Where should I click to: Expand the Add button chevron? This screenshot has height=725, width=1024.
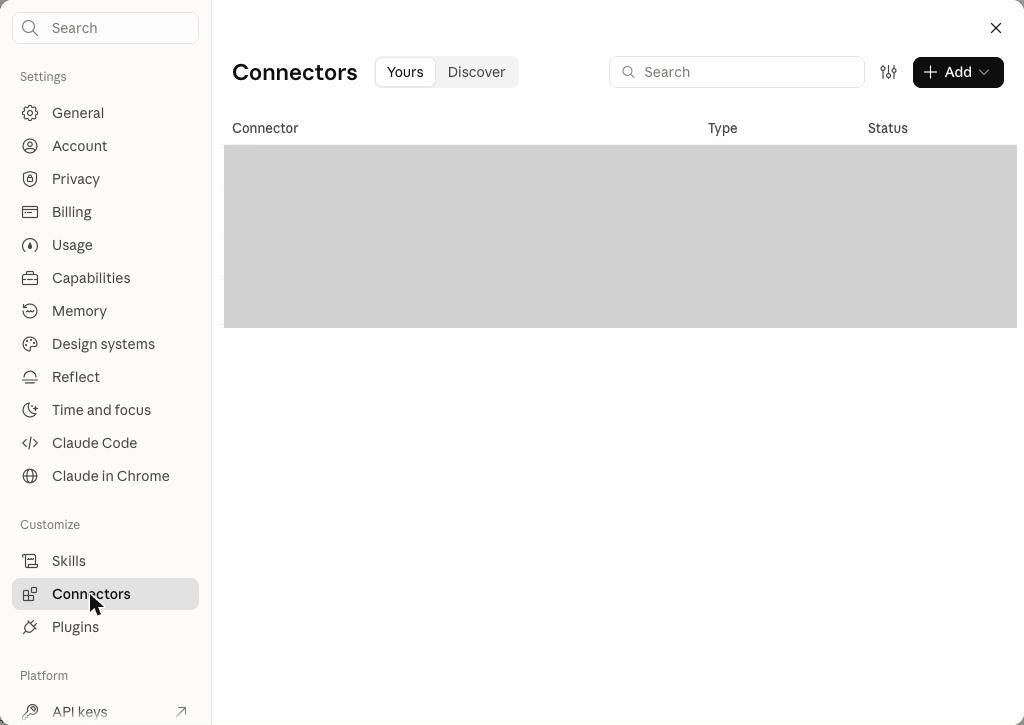[984, 72]
